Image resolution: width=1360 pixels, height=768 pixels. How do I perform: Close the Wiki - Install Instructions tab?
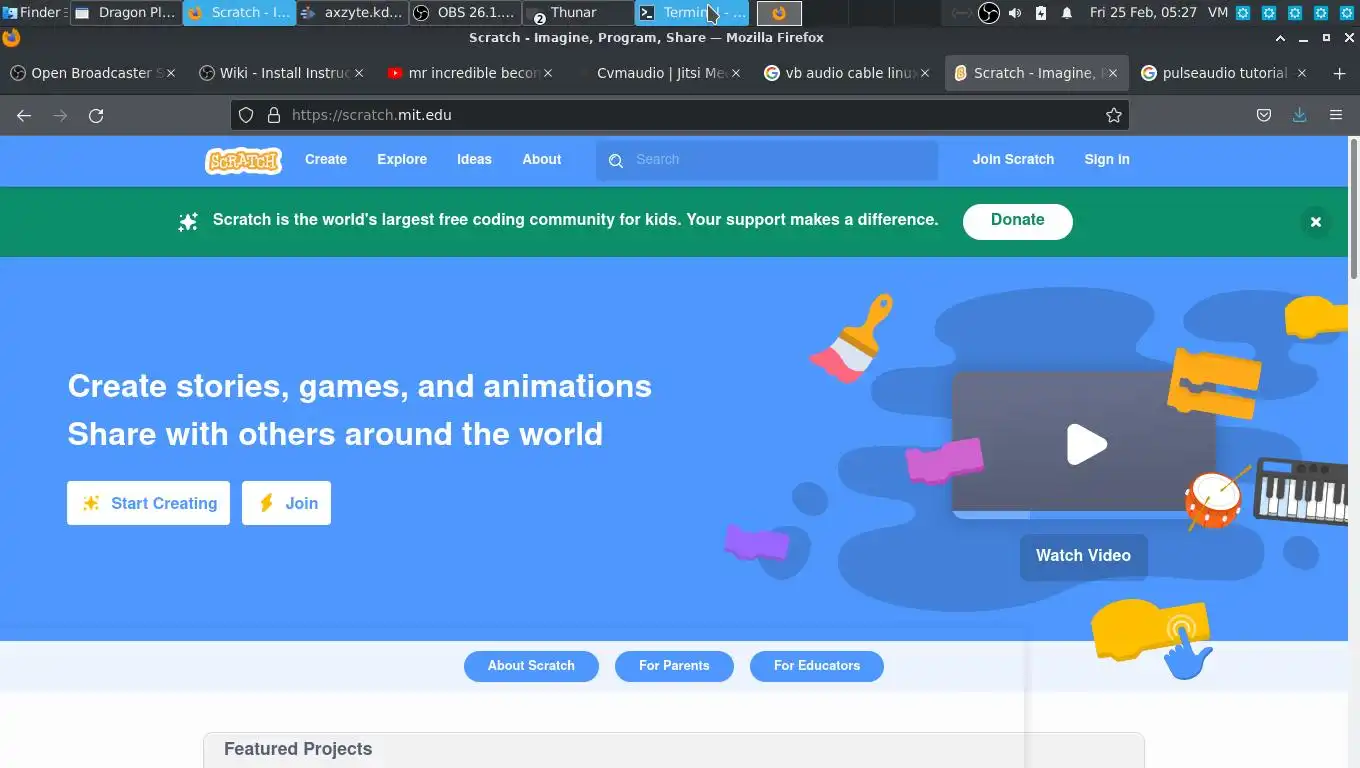tap(359, 73)
